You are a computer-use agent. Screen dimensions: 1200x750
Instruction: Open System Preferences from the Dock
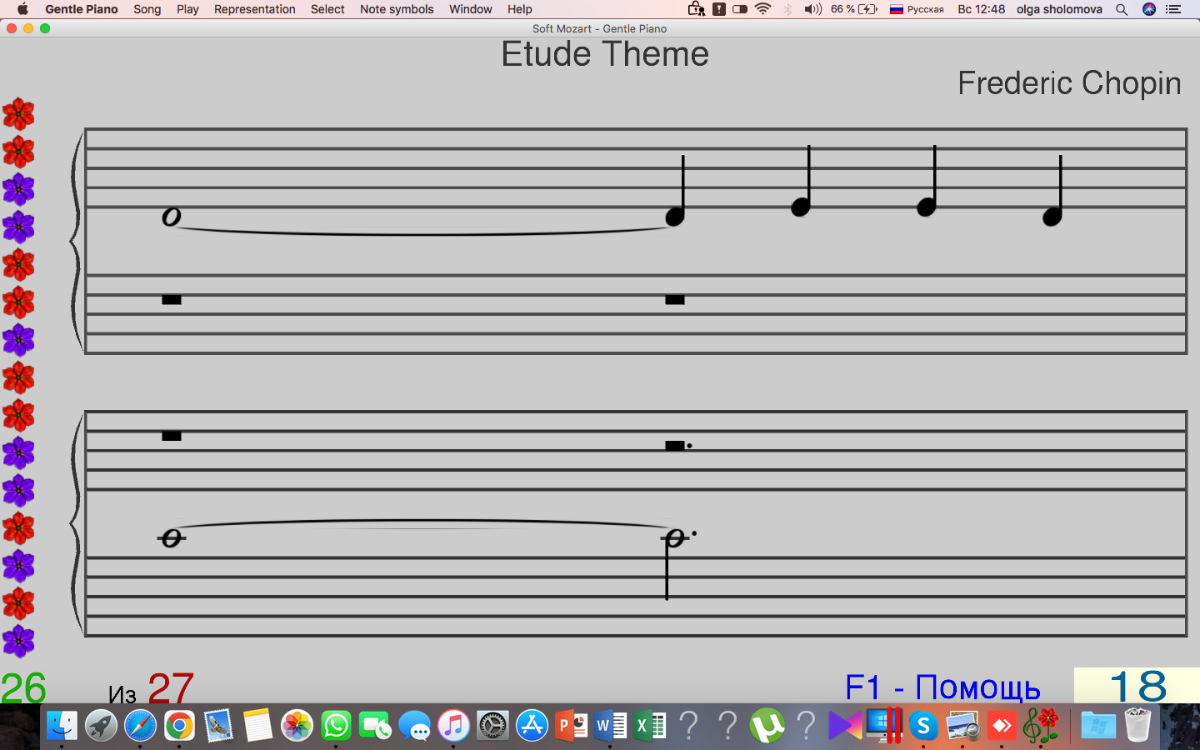(493, 725)
